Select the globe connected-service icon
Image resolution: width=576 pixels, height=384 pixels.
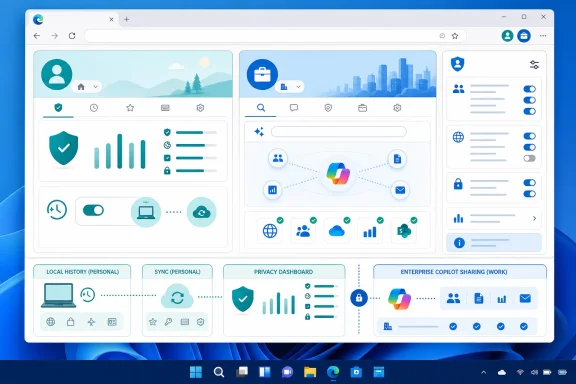(270, 231)
